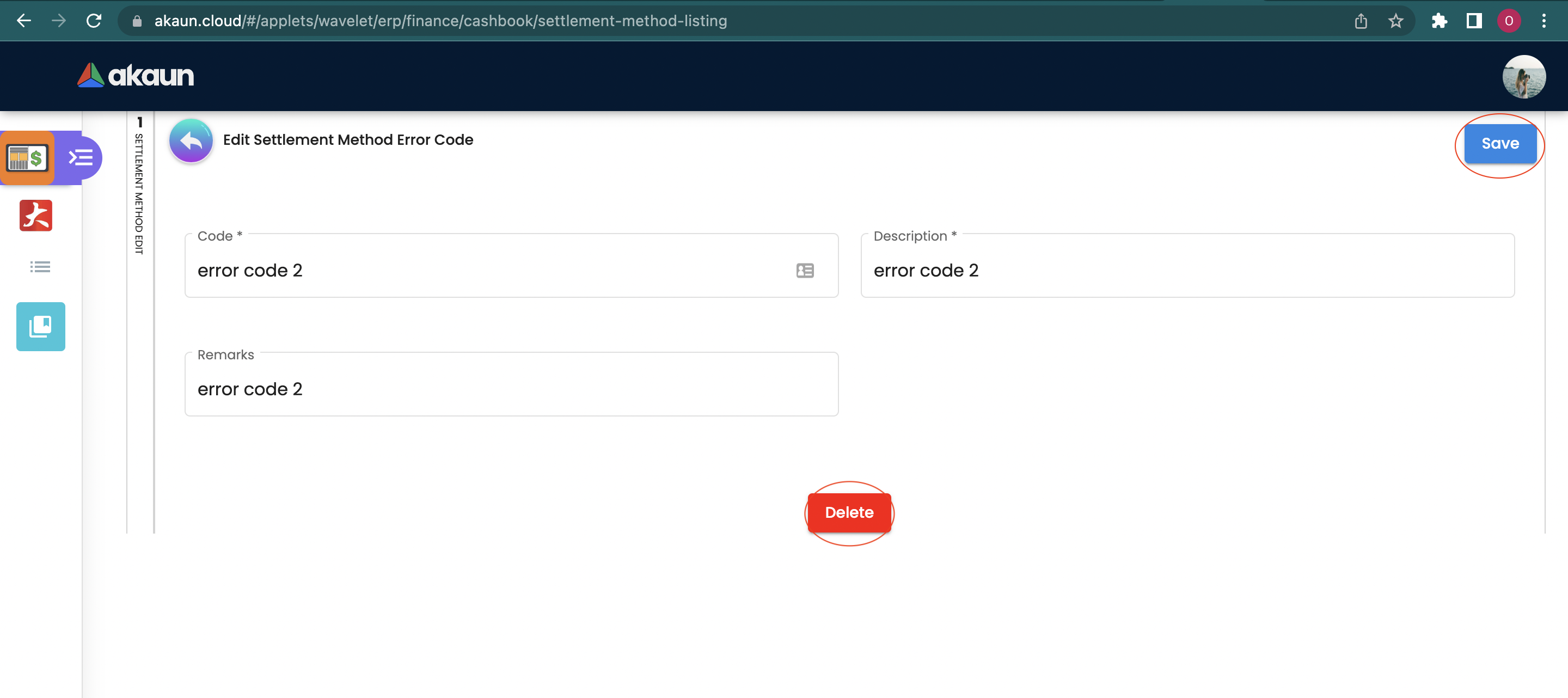Click the list view sidebar icon

tap(40, 267)
